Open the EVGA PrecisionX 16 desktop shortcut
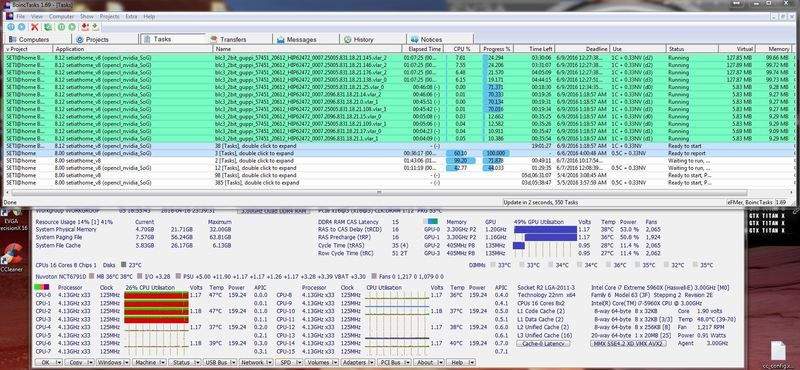The width and height of the screenshot is (800, 370). (11, 220)
